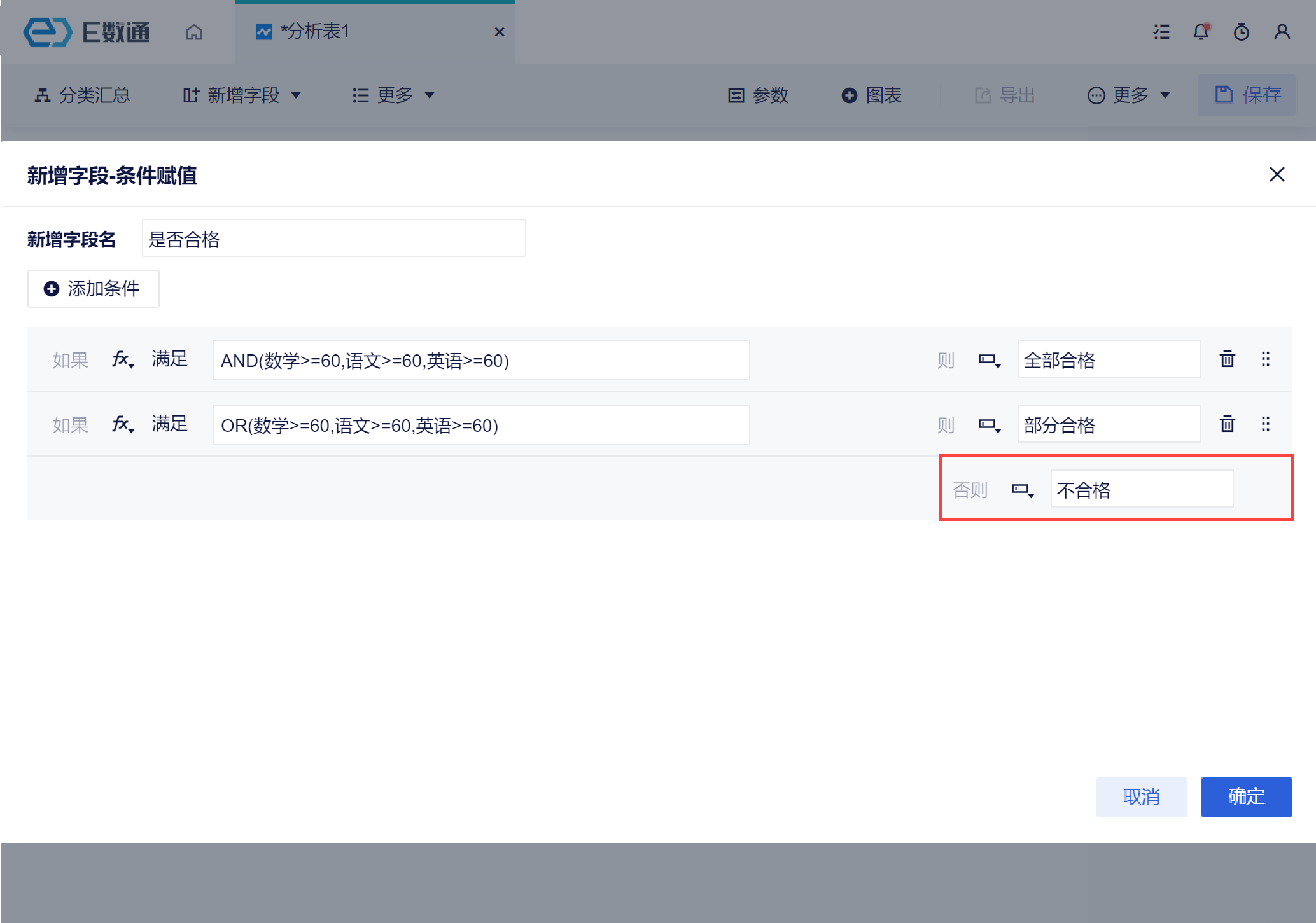Click the 添加条件 button
The image size is (1316, 923).
93,289
